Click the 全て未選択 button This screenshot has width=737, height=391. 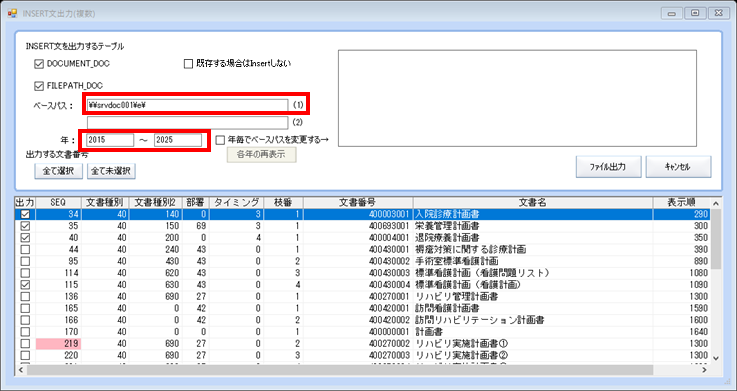(111, 172)
